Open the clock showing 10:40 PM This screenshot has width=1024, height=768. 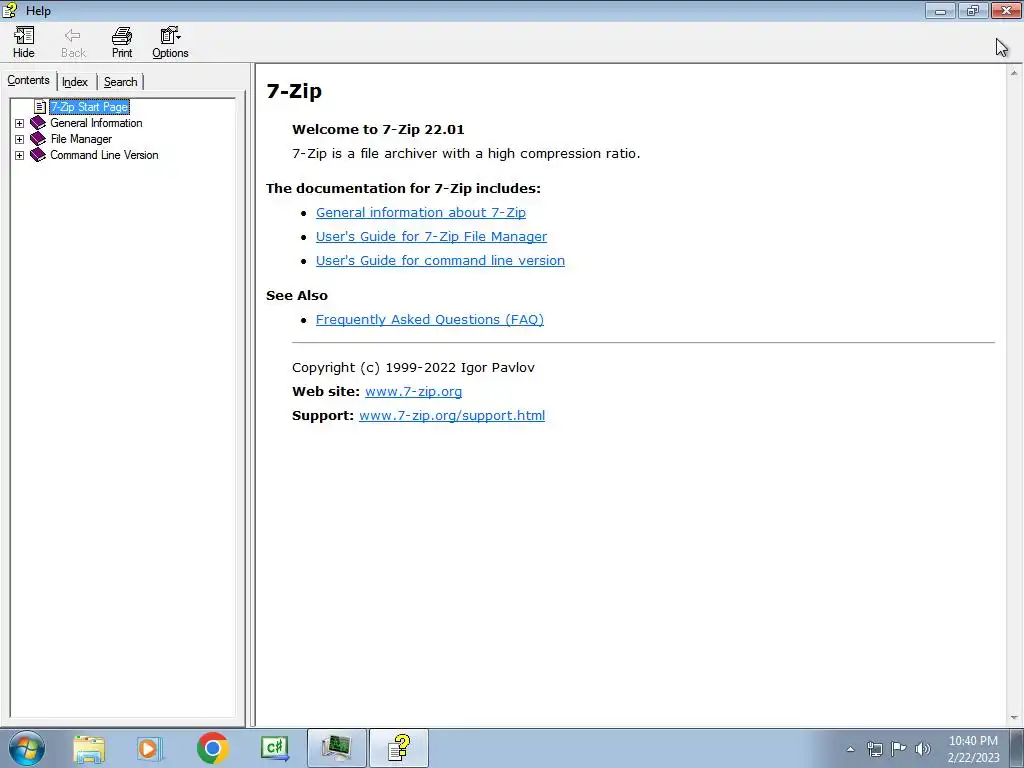tap(973, 749)
